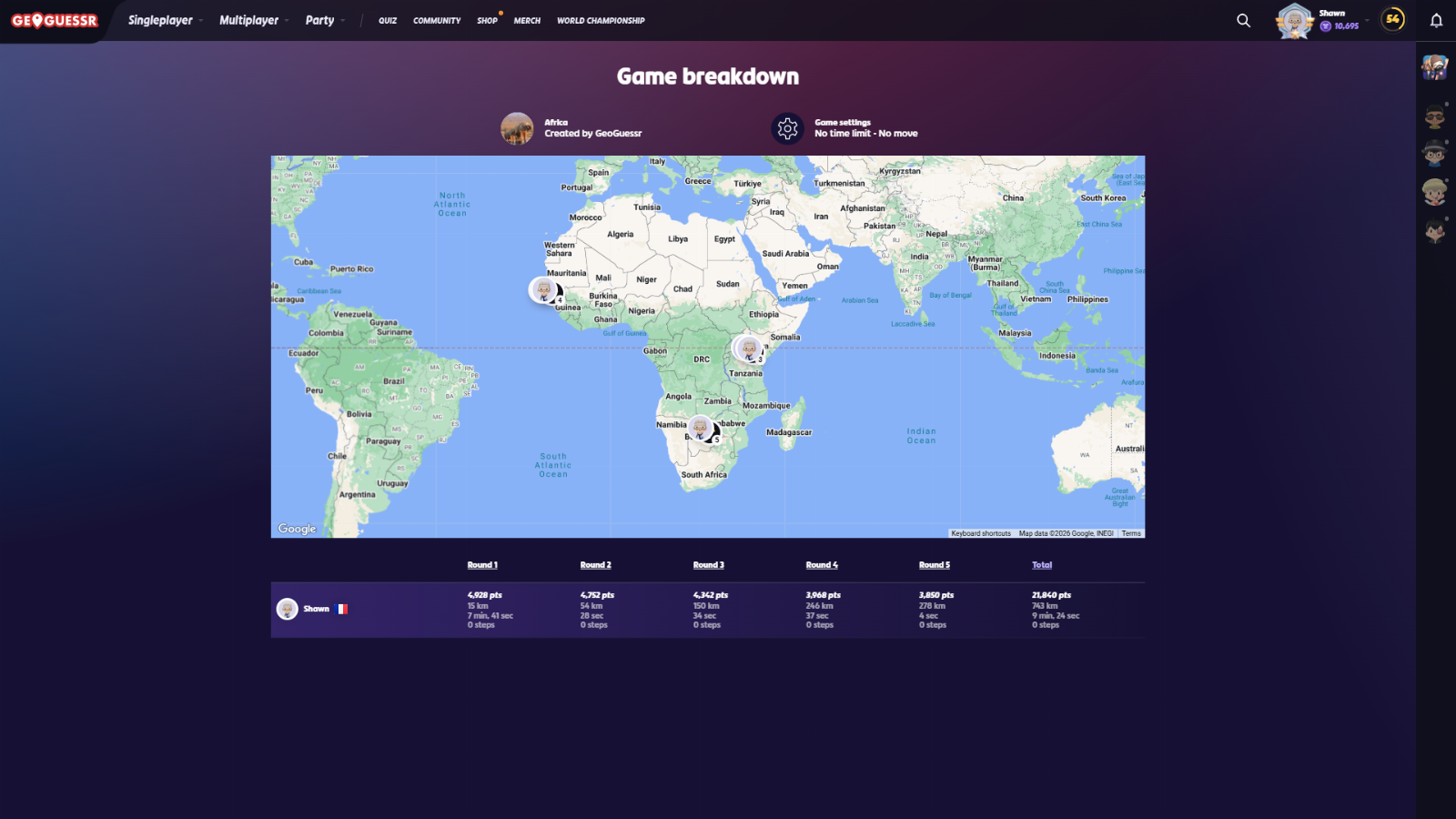
Task: Click the game settings gear icon
Action: pos(787,128)
